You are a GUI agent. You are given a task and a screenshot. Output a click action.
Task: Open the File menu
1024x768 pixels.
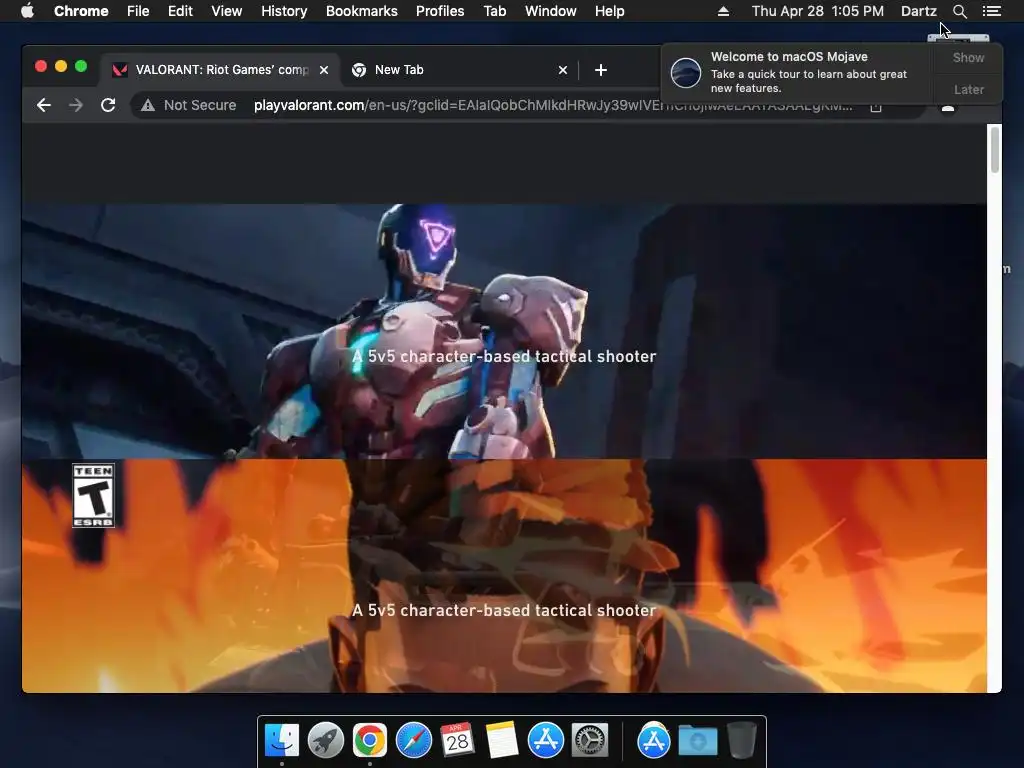point(138,11)
